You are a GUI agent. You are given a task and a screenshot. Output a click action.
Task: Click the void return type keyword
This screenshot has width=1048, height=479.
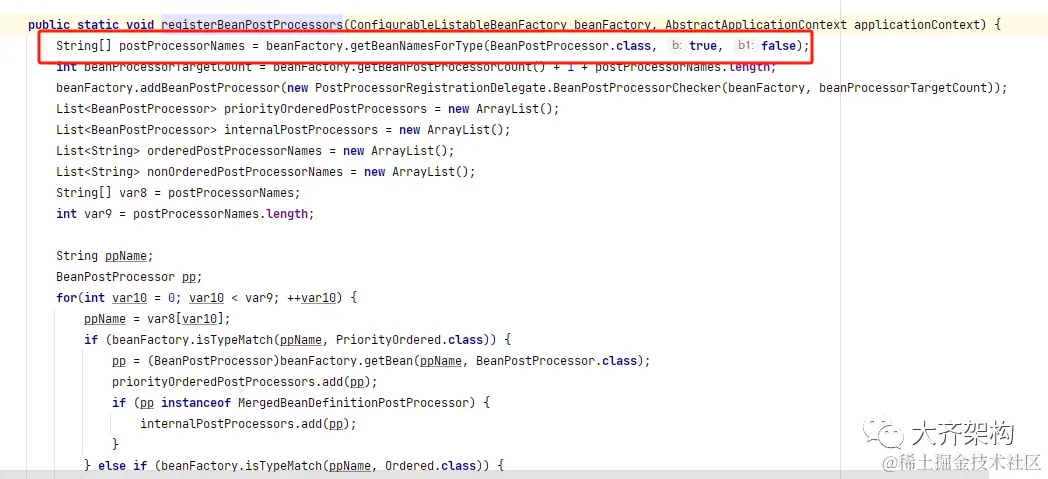tap(140, 25)
